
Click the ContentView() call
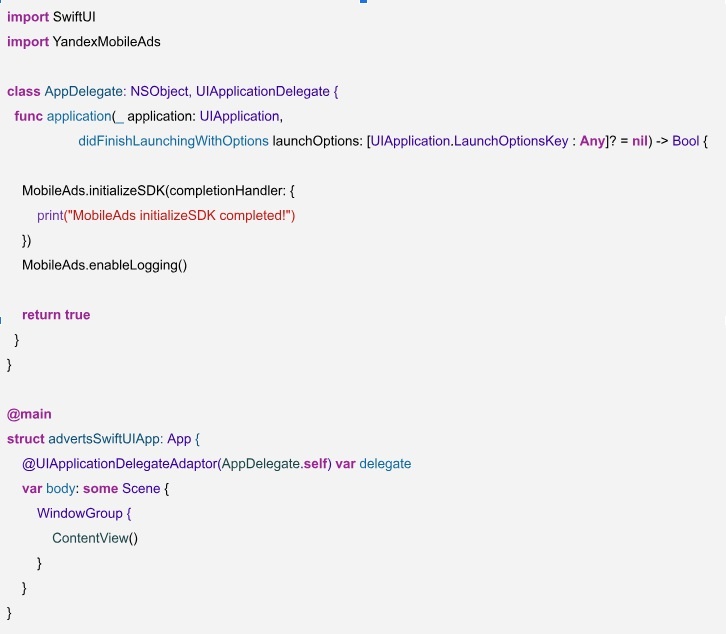95,538
